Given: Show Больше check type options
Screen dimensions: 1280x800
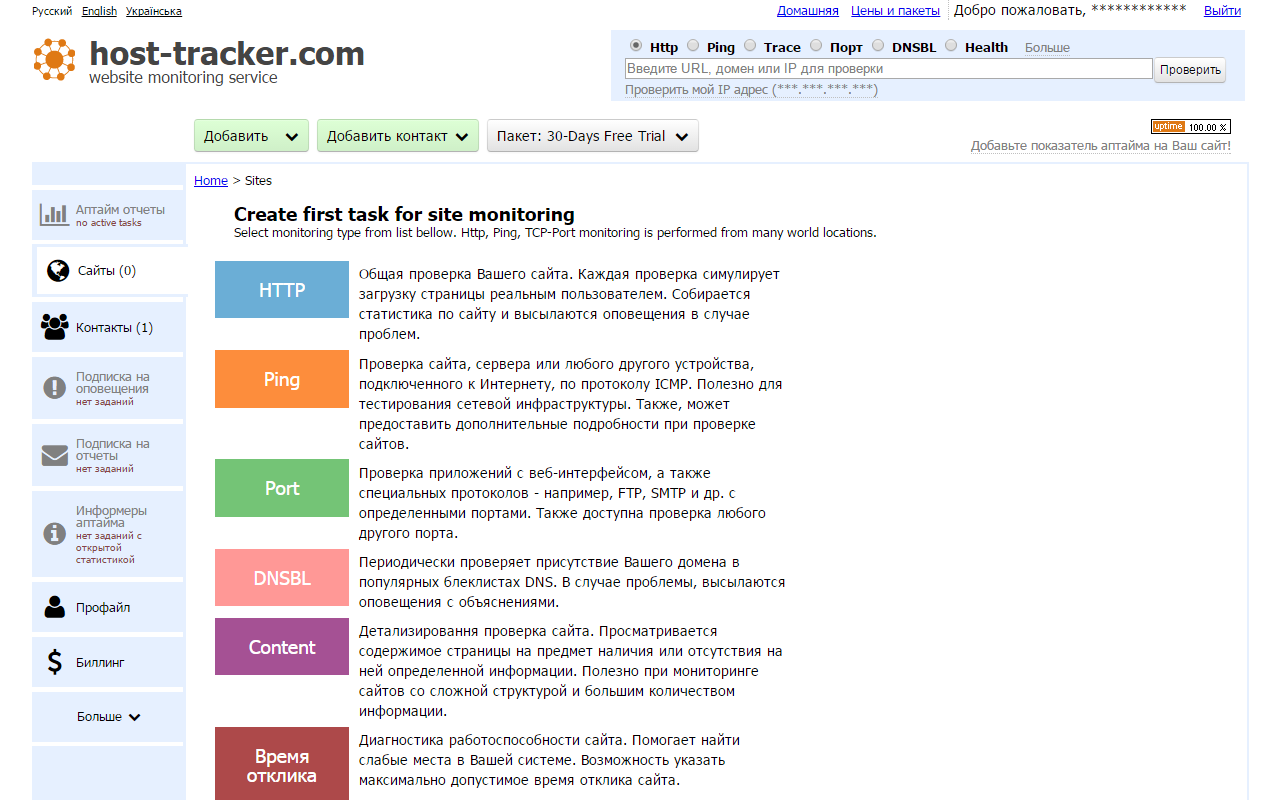Looking at the screenshot, I should click(x=1047, y=47).
